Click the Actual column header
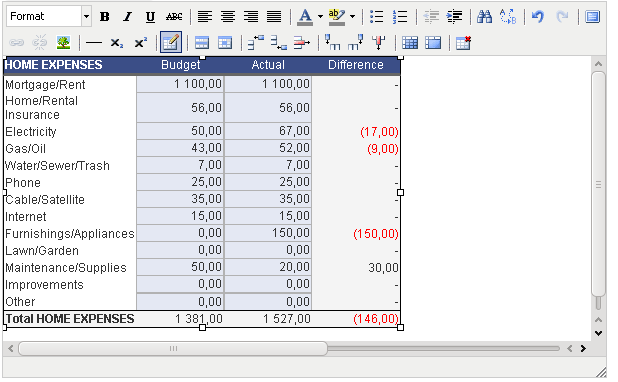Screen dimensions: 618x382 click(268, 65)
